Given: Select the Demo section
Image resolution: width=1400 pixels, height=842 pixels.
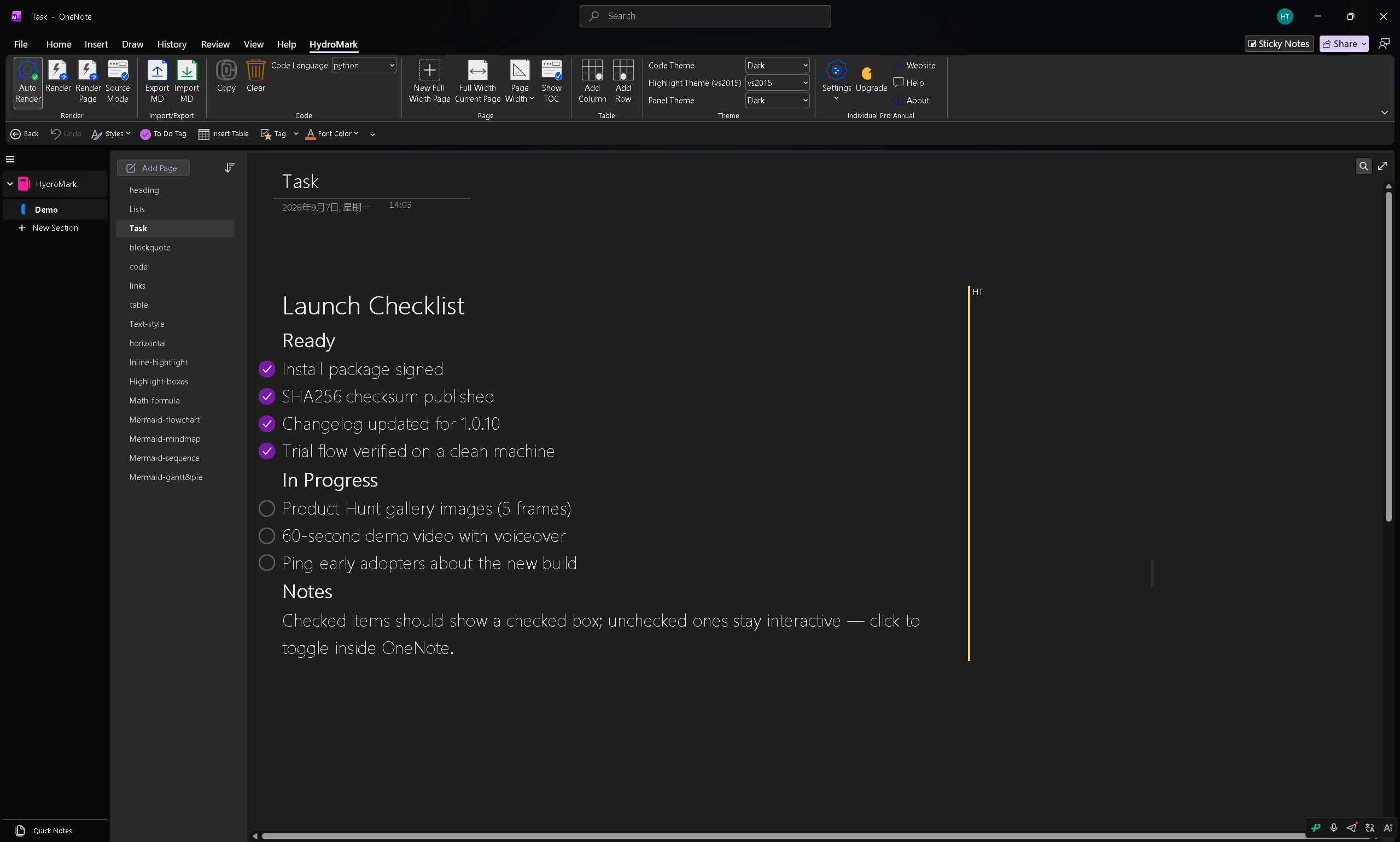Looking at the screenshot, I should point(55,209).
